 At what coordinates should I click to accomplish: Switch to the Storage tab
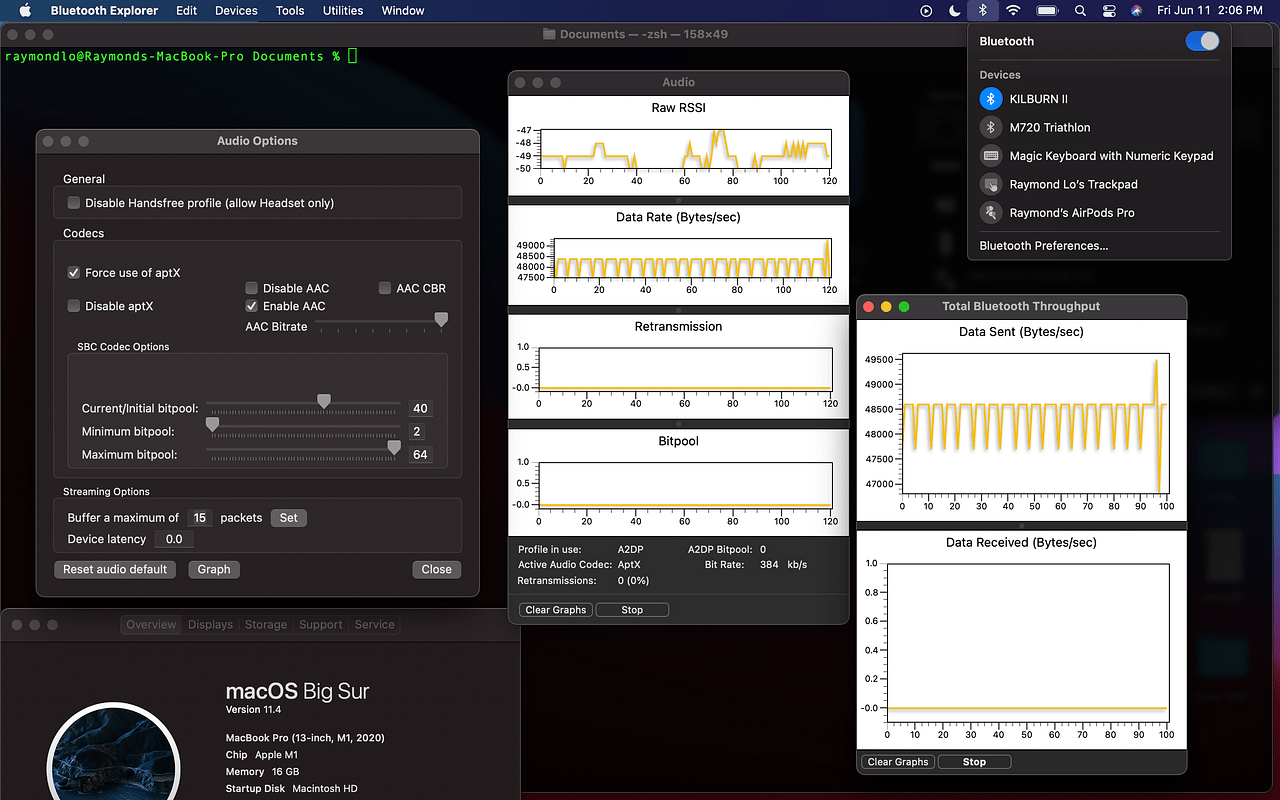click(265, 624)
